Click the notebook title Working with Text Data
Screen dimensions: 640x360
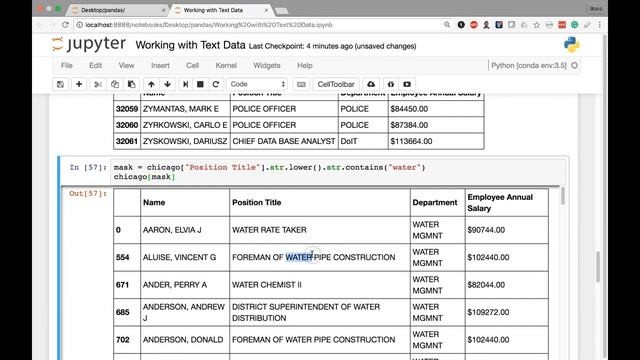click(x=190, y=45)
